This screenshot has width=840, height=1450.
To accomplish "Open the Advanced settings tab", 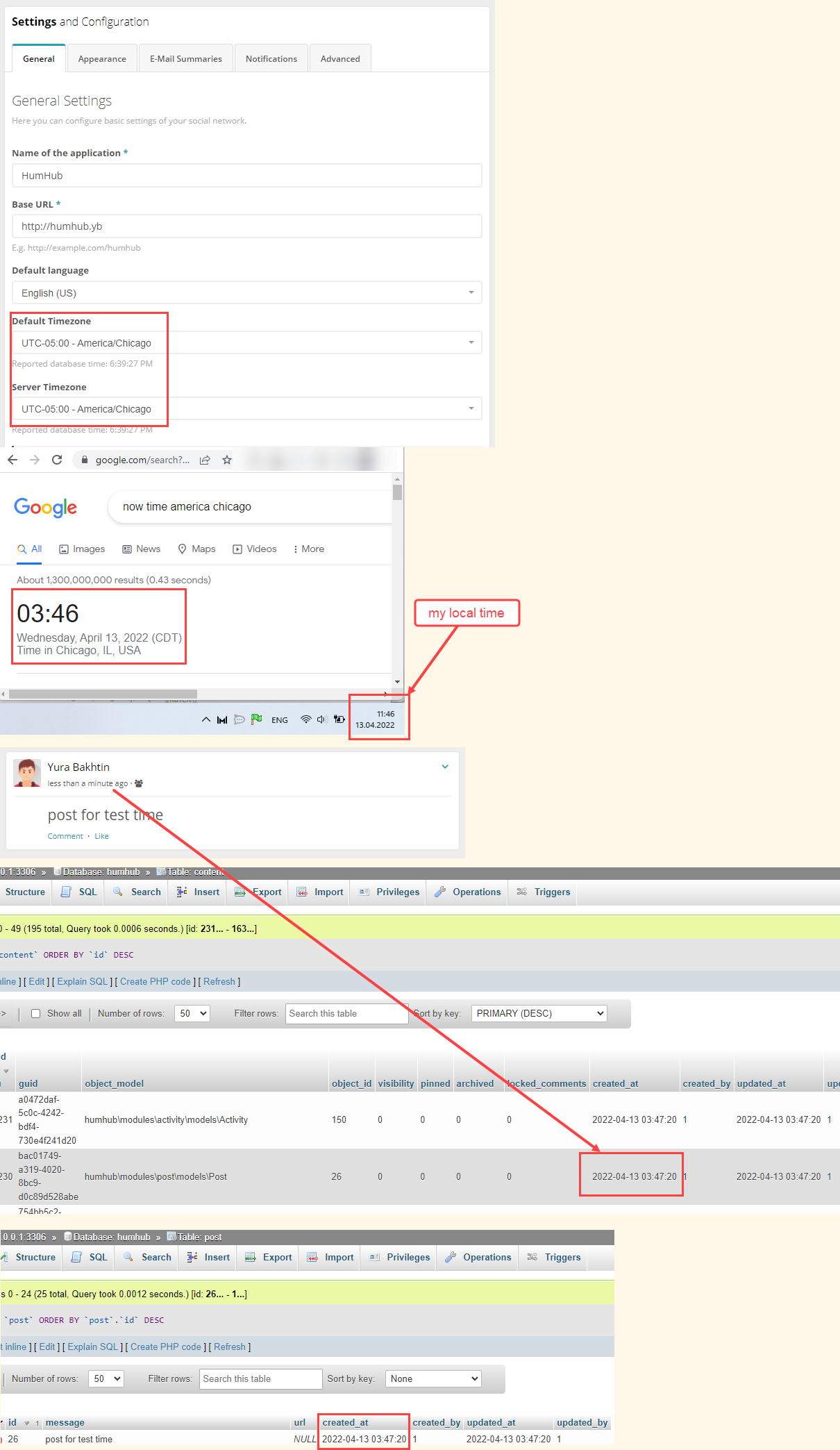I will pyautogui.click(x=340, y=59).
